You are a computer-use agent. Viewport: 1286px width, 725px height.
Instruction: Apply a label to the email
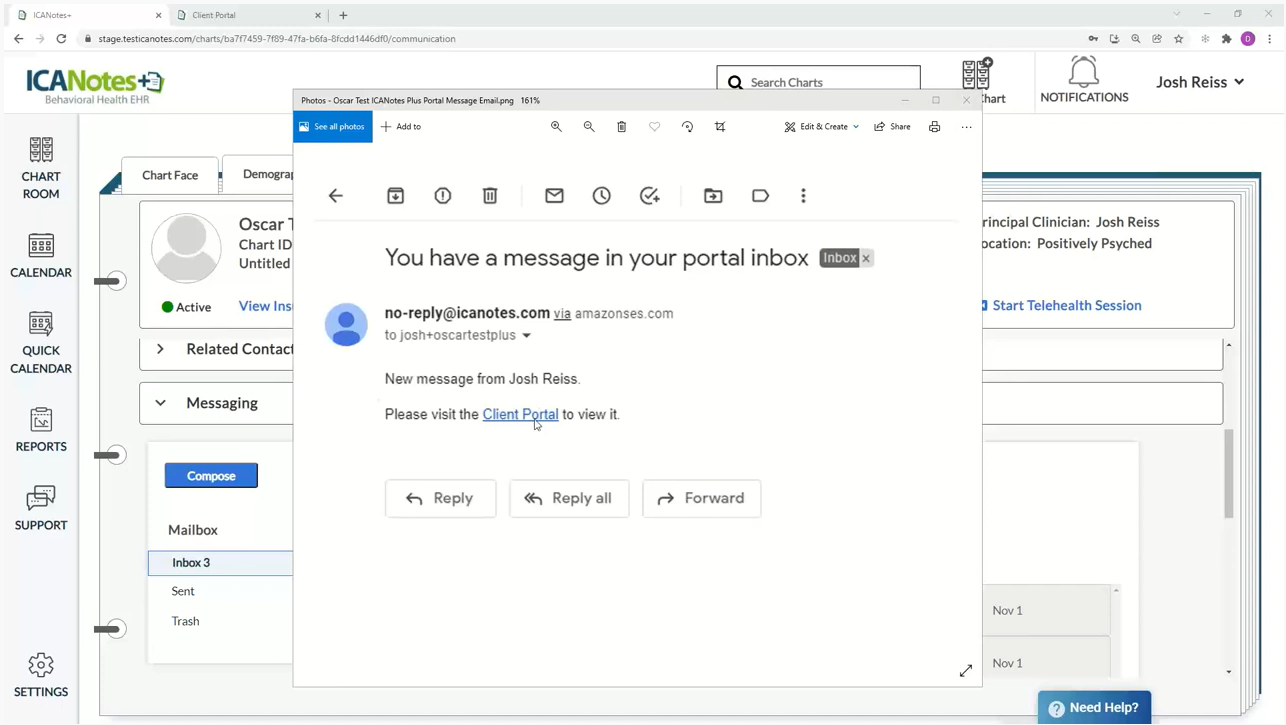pyautogui.click(x=760, y=196)
